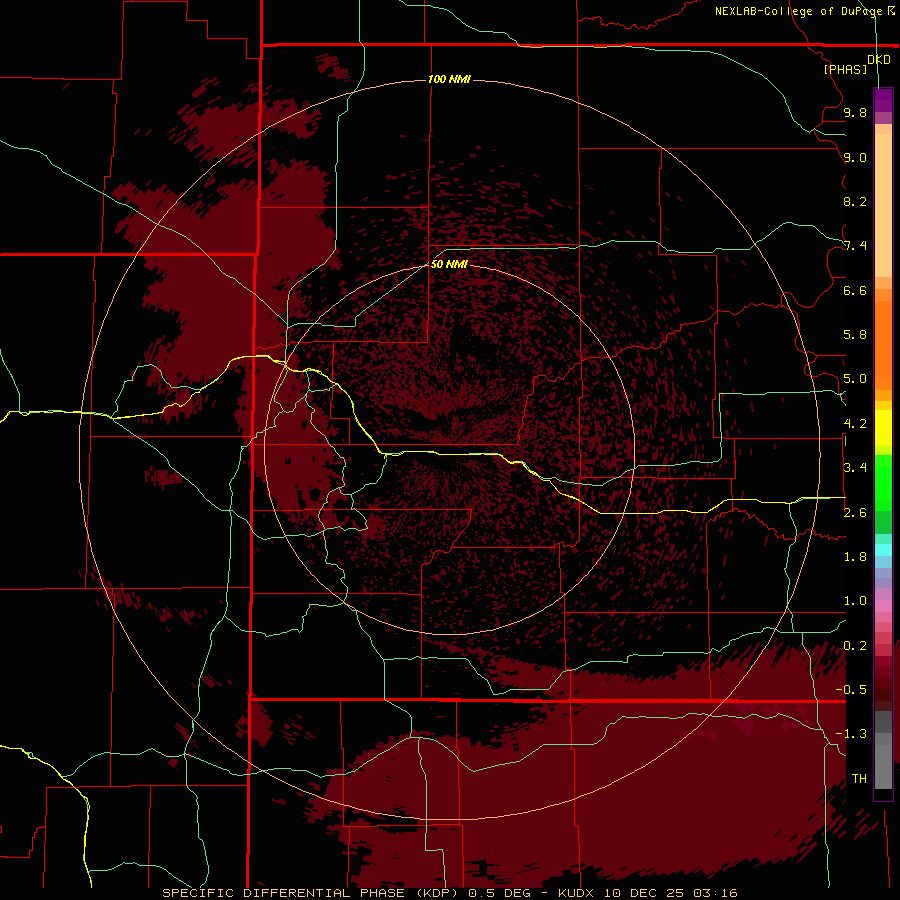
Task: Click the 6.6 scale value
Action: pos(855,290)
